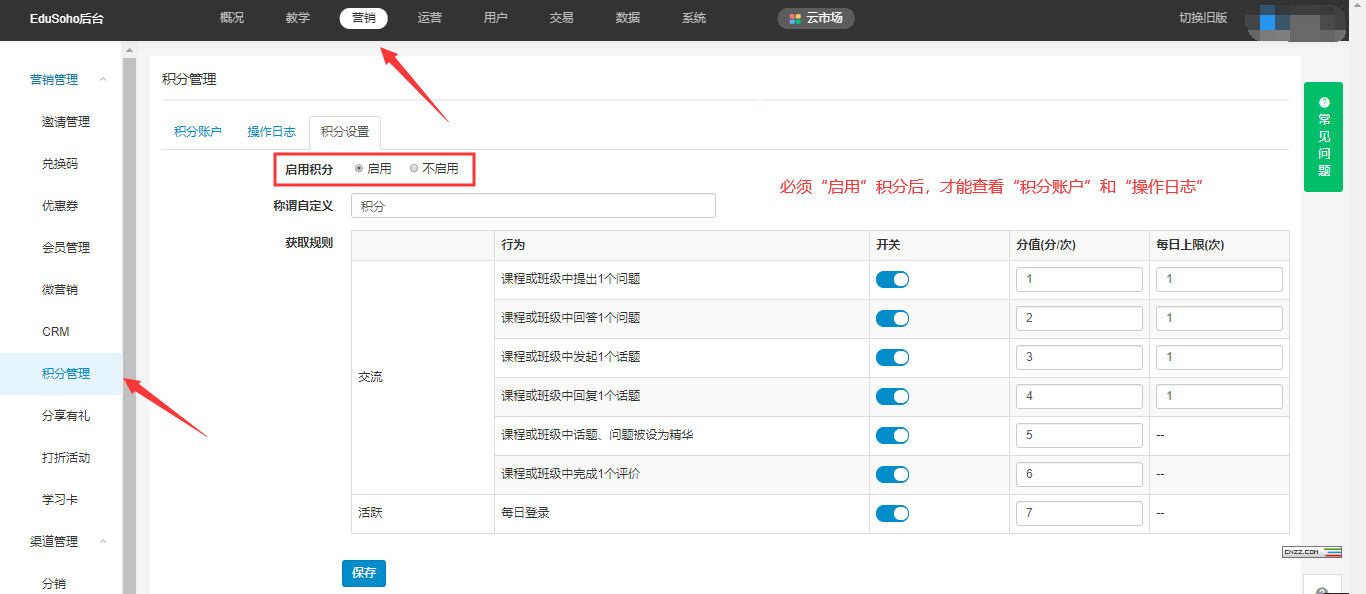The height and width of the screenshot is (594, 1366).
Task: Click the 保存 button
Action: 363,573
